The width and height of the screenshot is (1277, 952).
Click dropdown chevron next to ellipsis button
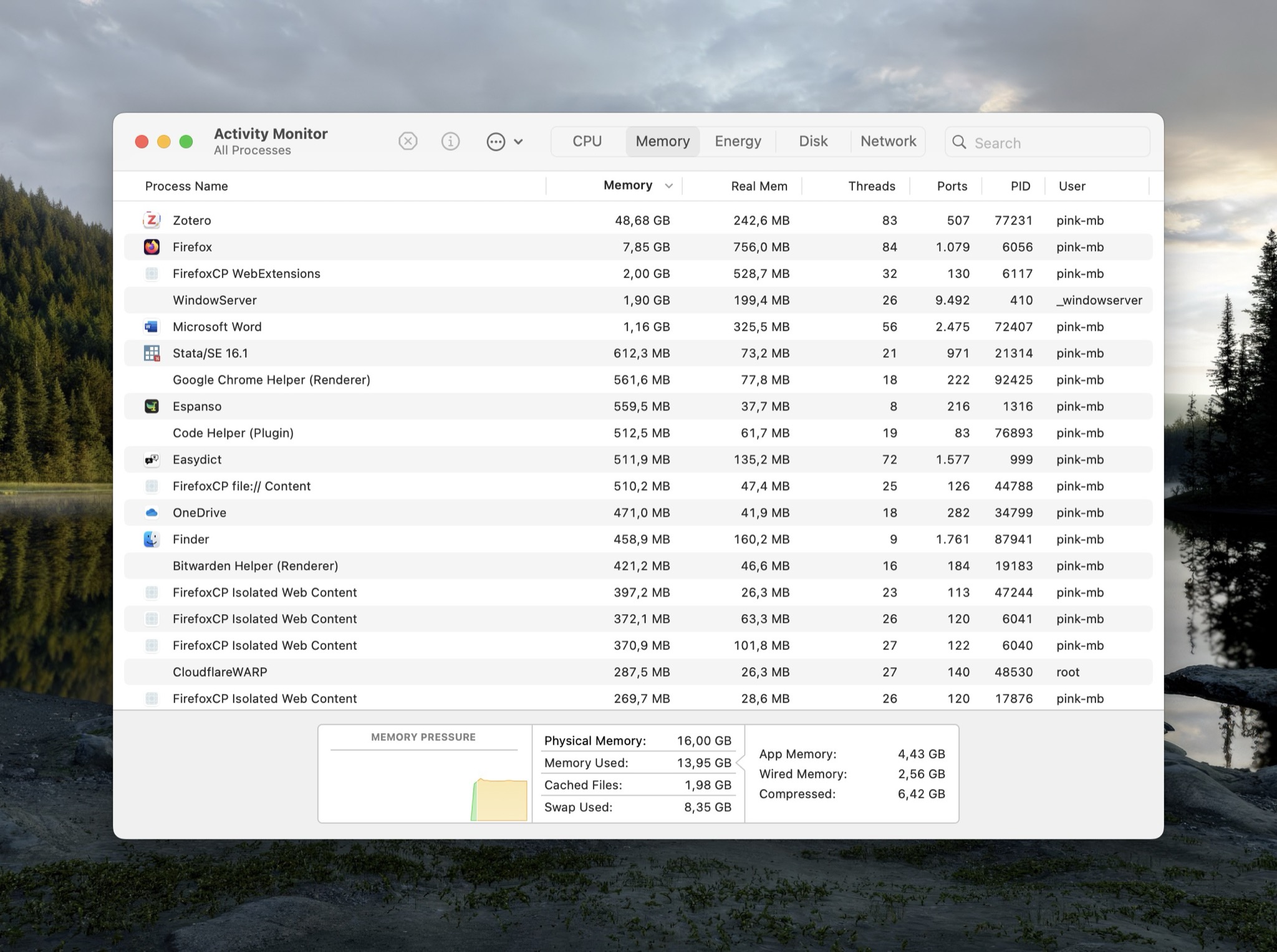click(x=518, y=142)
